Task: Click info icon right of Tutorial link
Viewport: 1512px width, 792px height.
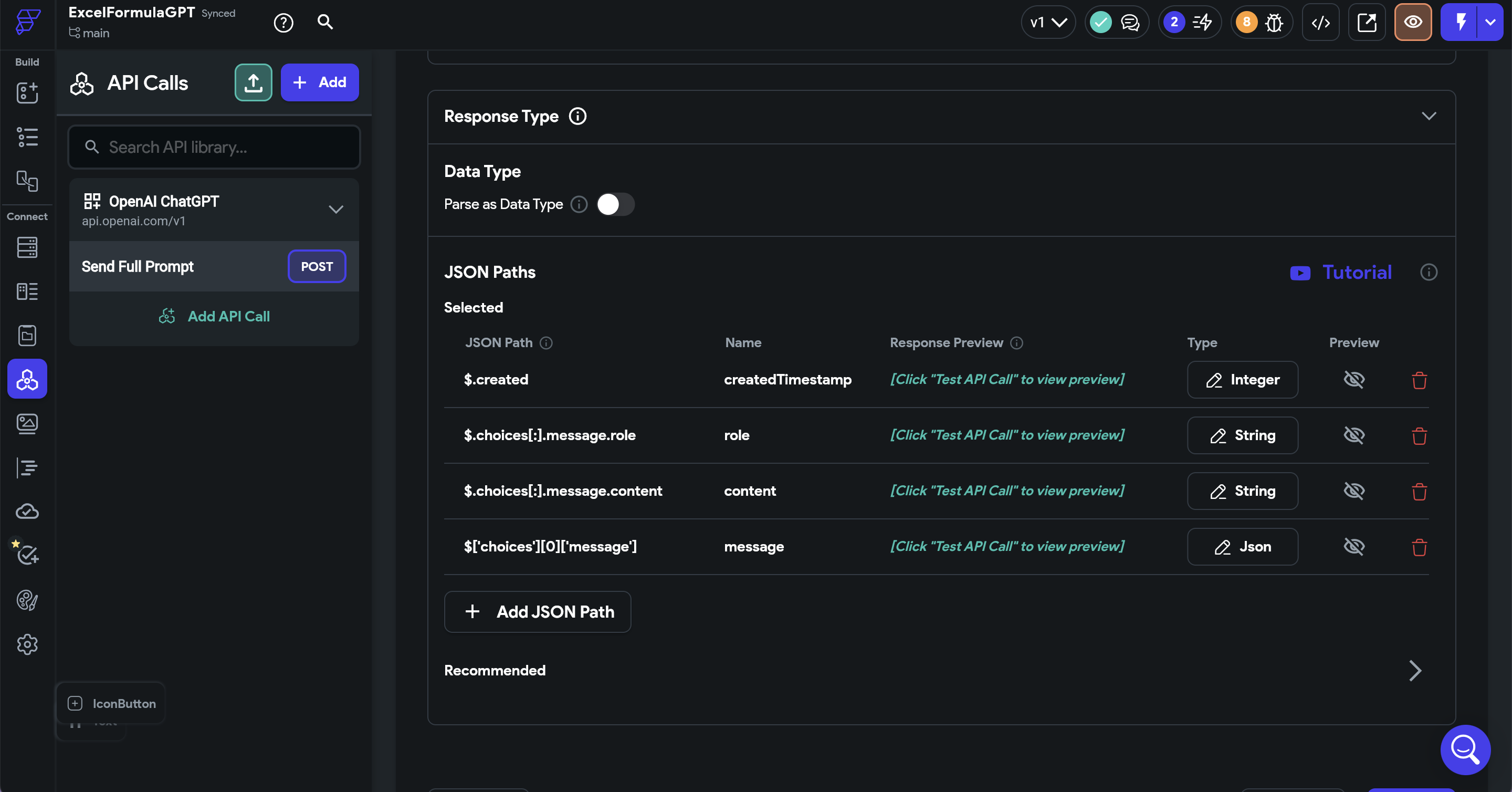Action: click(x=1429, y=273)
